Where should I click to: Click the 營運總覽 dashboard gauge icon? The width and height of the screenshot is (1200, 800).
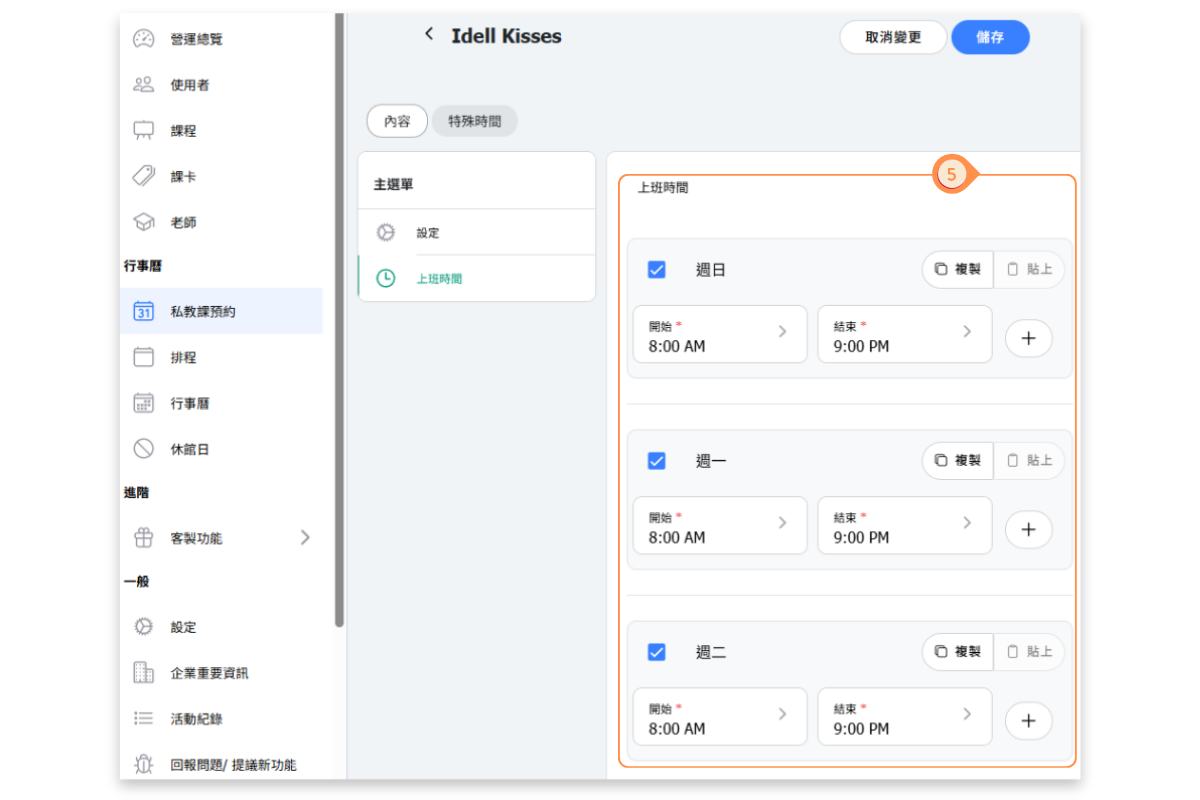143,39
